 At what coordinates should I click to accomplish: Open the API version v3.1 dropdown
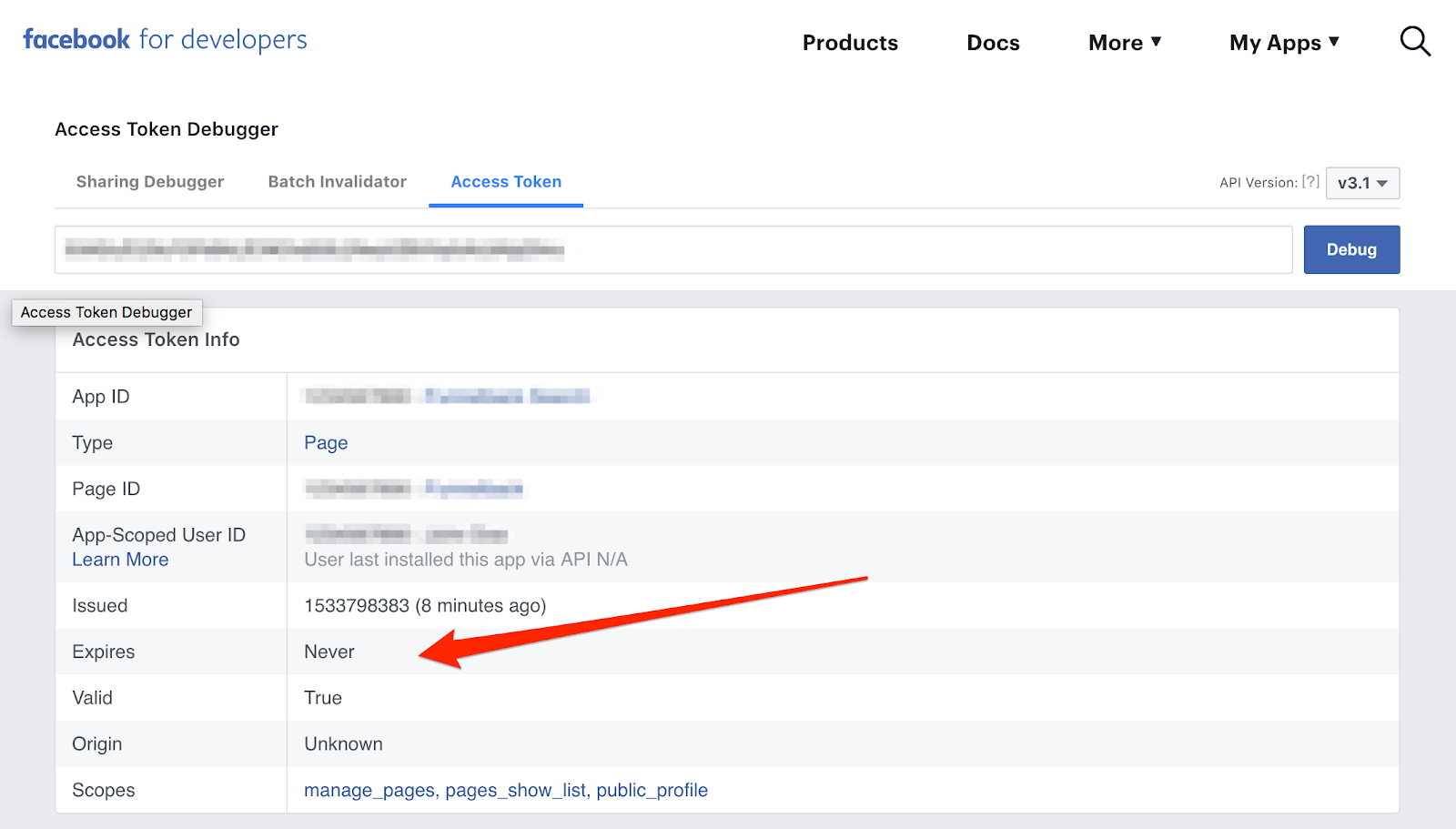click(1362, 183)
